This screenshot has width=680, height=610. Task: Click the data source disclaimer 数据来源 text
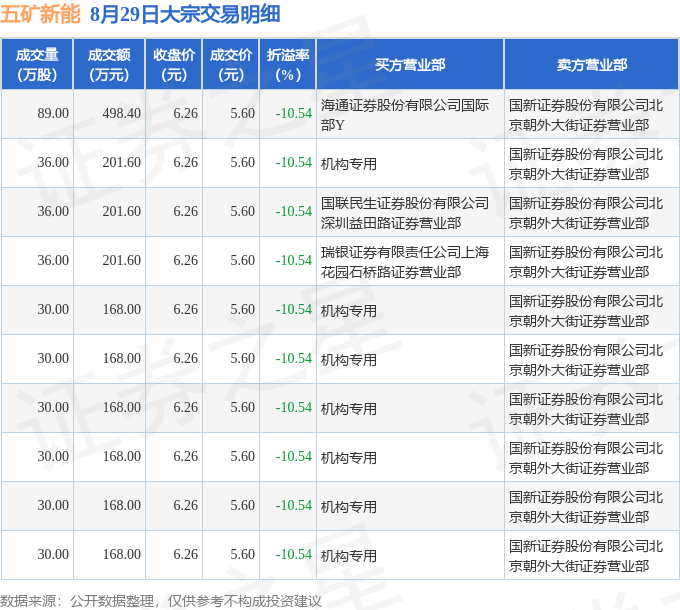click(x=160, y=601)
